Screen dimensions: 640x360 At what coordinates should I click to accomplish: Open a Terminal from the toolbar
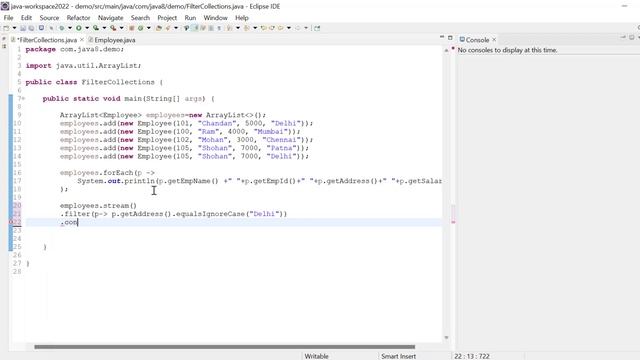(x=41, y=28)
